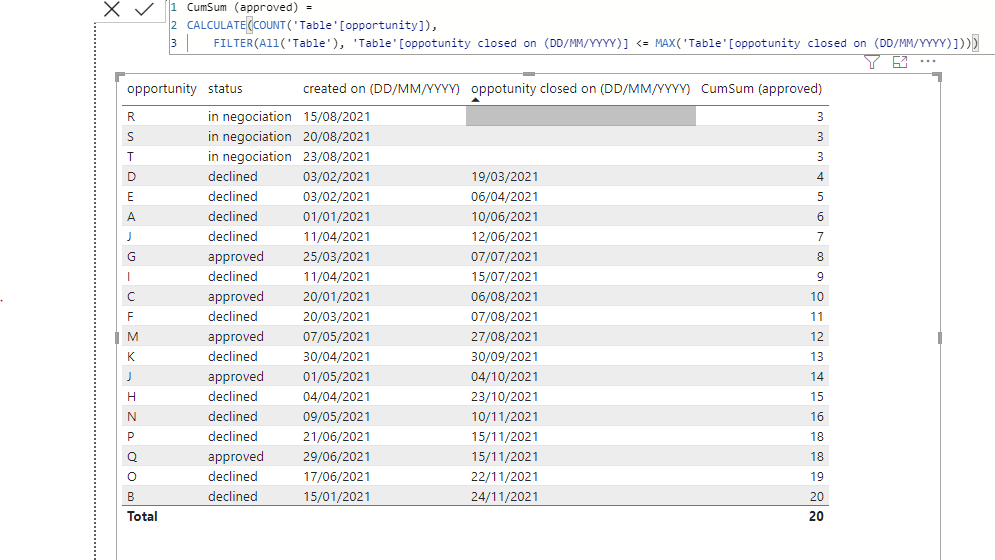Click the closed date 07/08/2021
Image resolution: width=995 pixels, height=560 pixels.
(x=504, y=317)
